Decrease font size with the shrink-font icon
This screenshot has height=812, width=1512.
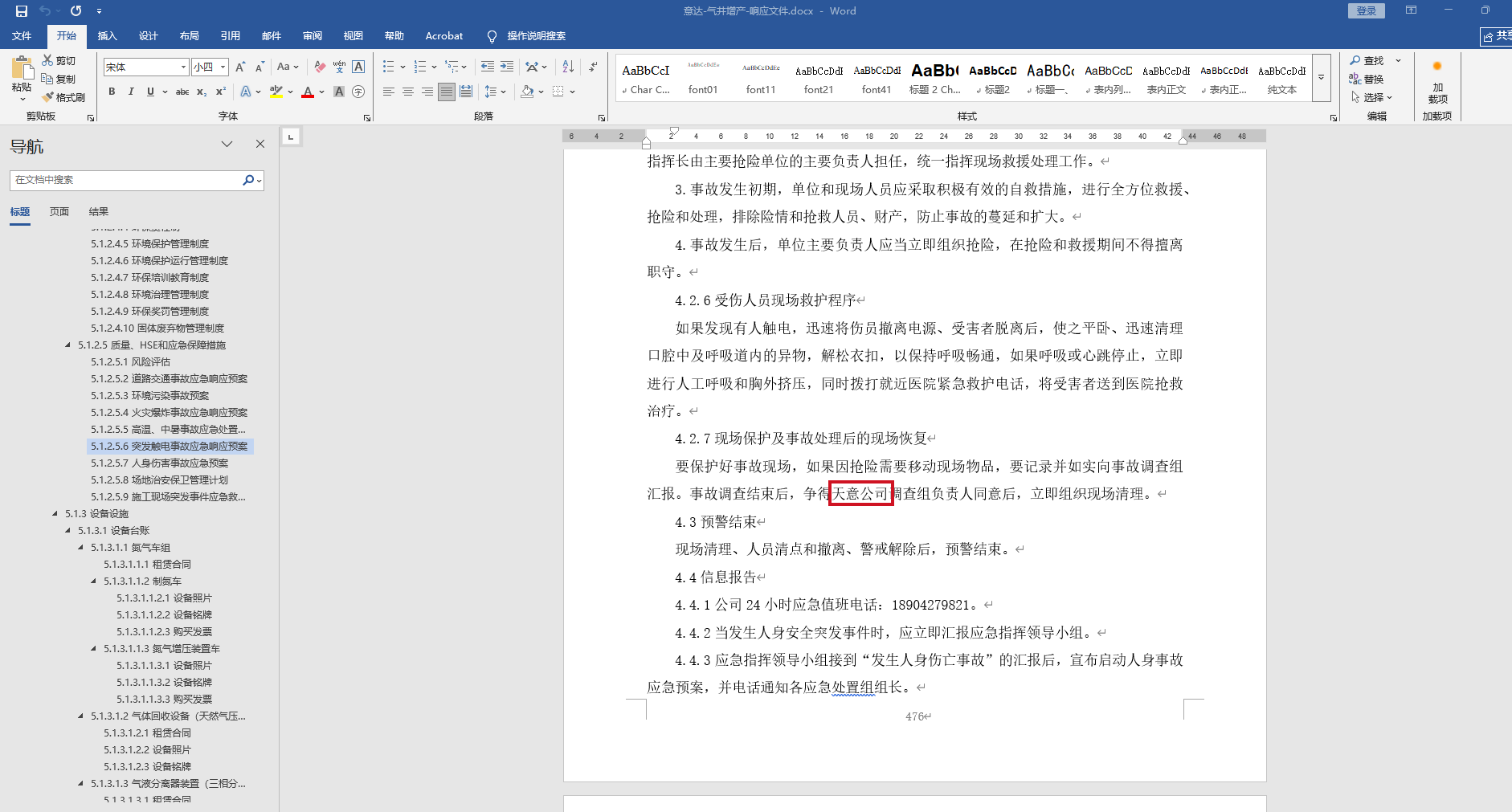(x=259, y=67)
